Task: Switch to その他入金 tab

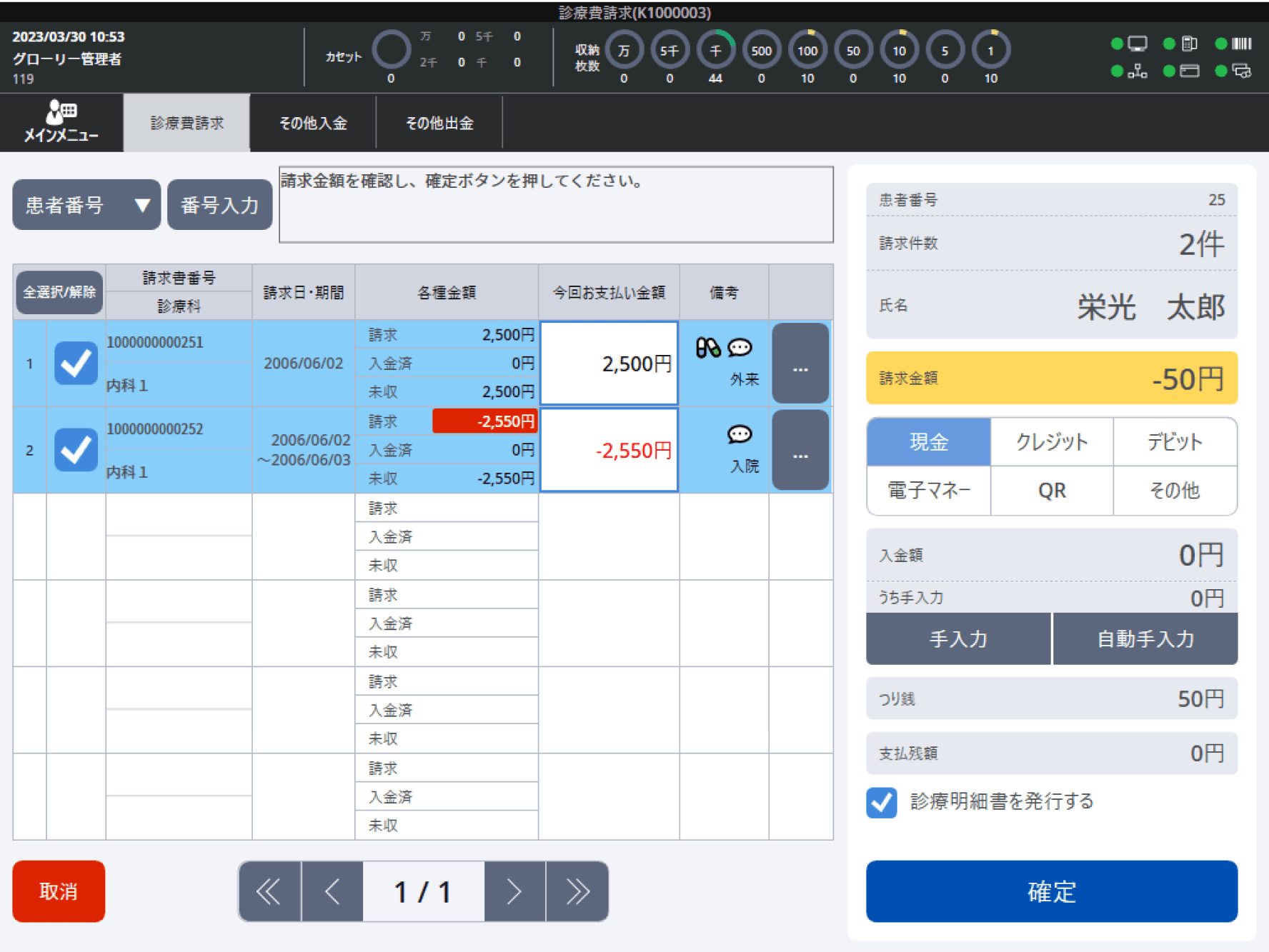Action: pos(313,123)
